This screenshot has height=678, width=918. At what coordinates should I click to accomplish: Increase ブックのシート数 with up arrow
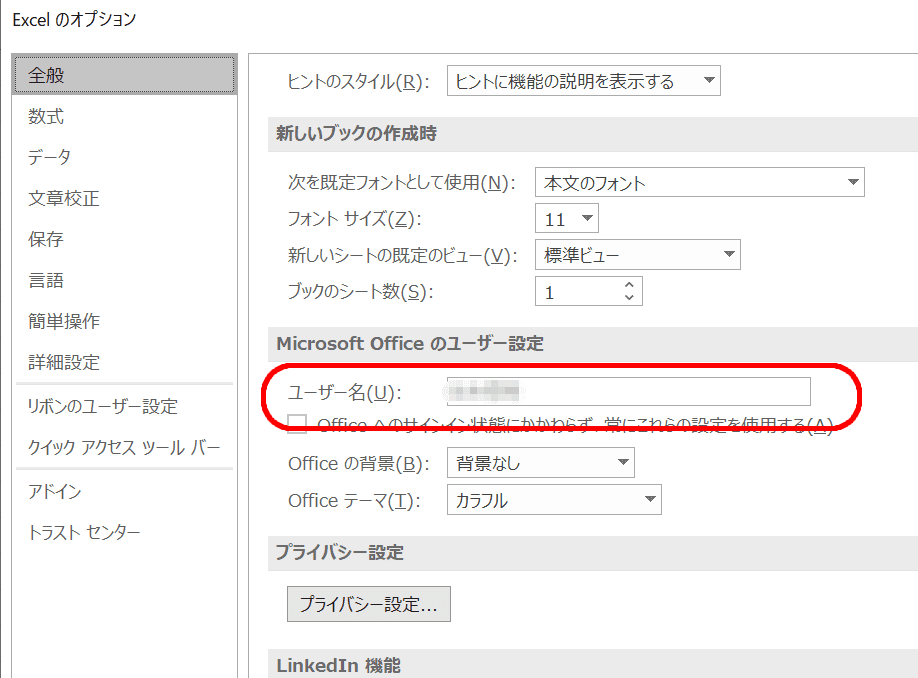tap(629, 285)
